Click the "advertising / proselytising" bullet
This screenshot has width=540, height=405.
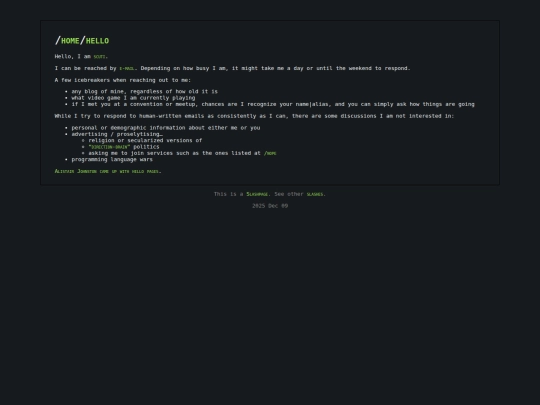117,134
